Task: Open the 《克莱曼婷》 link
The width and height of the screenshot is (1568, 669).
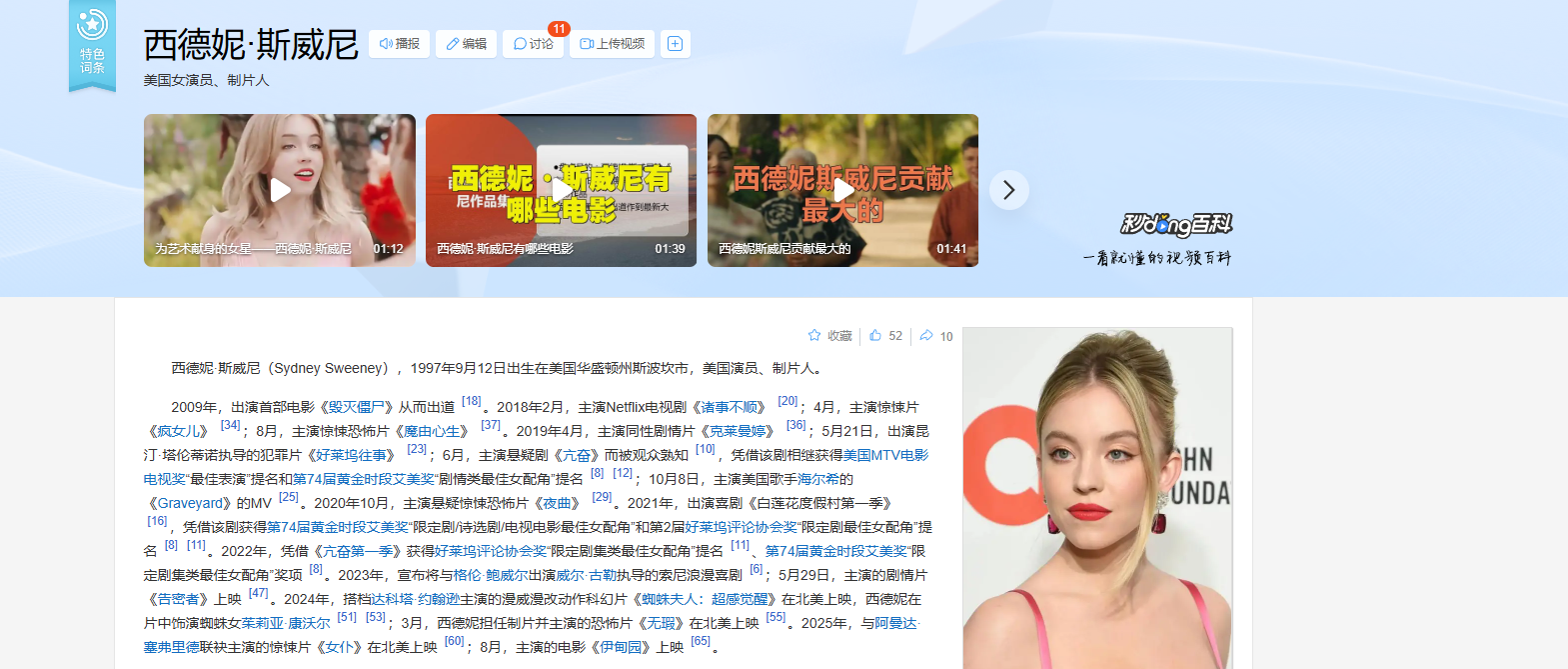Action: (x=738, y=431)
